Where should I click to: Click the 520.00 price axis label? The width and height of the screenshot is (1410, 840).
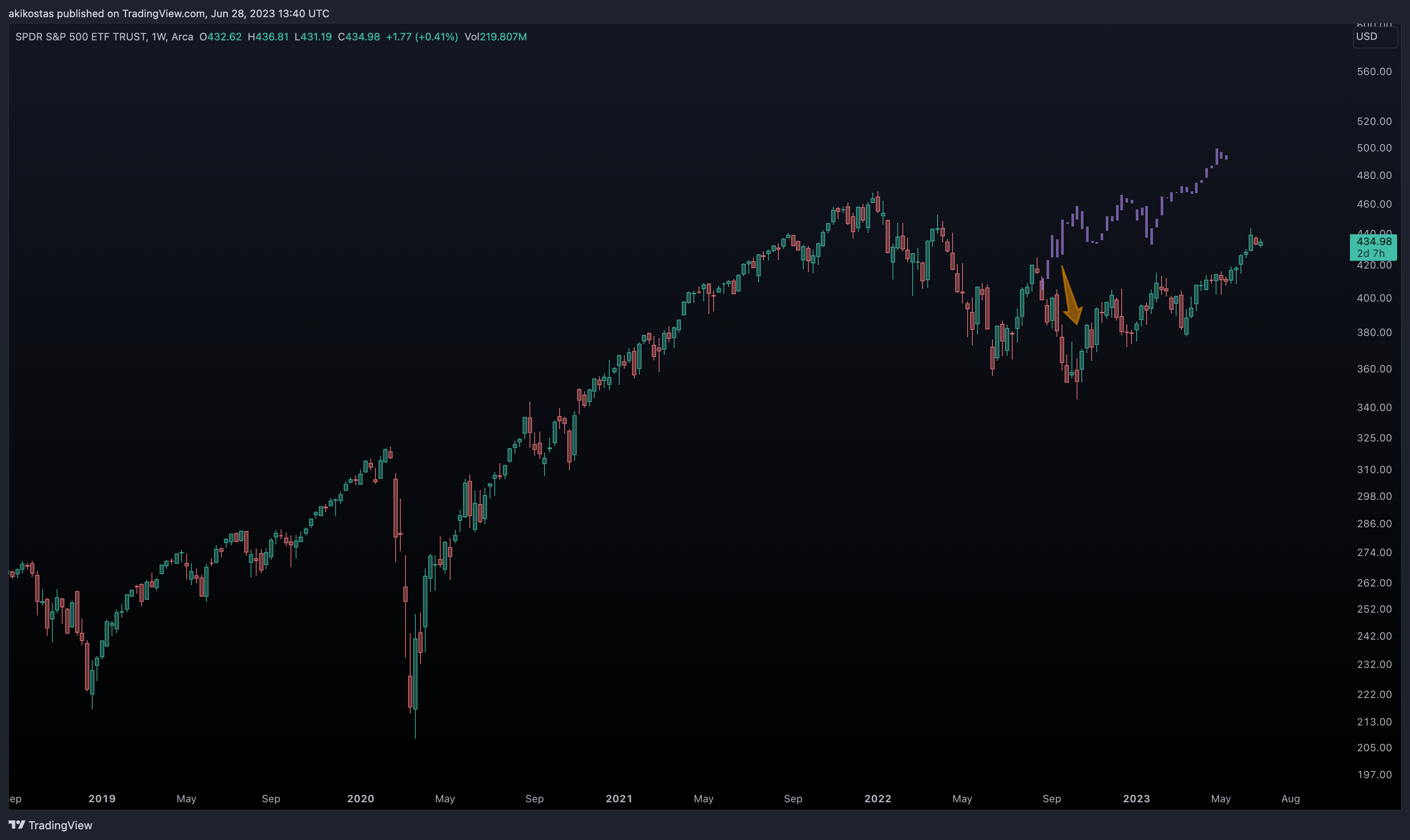[x=1374, y=121]
